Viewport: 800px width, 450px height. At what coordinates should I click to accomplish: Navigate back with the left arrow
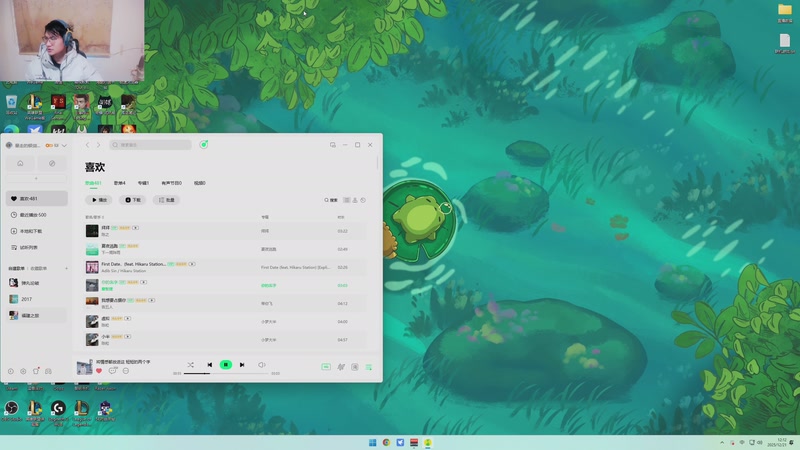pyautogui.click(x=87, y=145)
